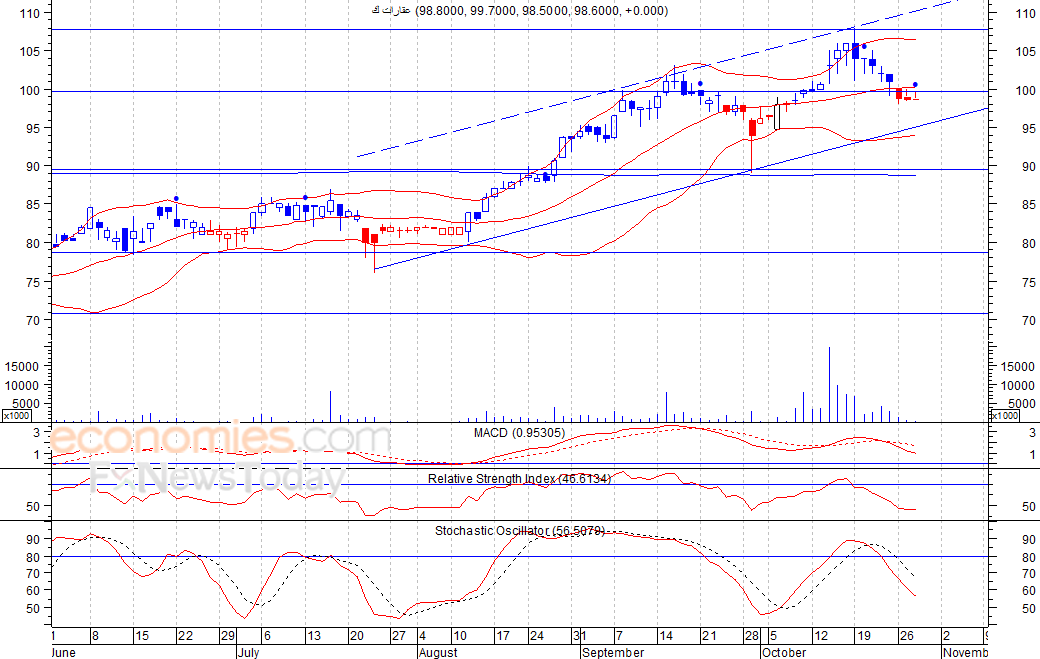Click the 90 label on the left Stochastic axis
Viewport: 1040px width, 659px height.
tap(33, 540)
